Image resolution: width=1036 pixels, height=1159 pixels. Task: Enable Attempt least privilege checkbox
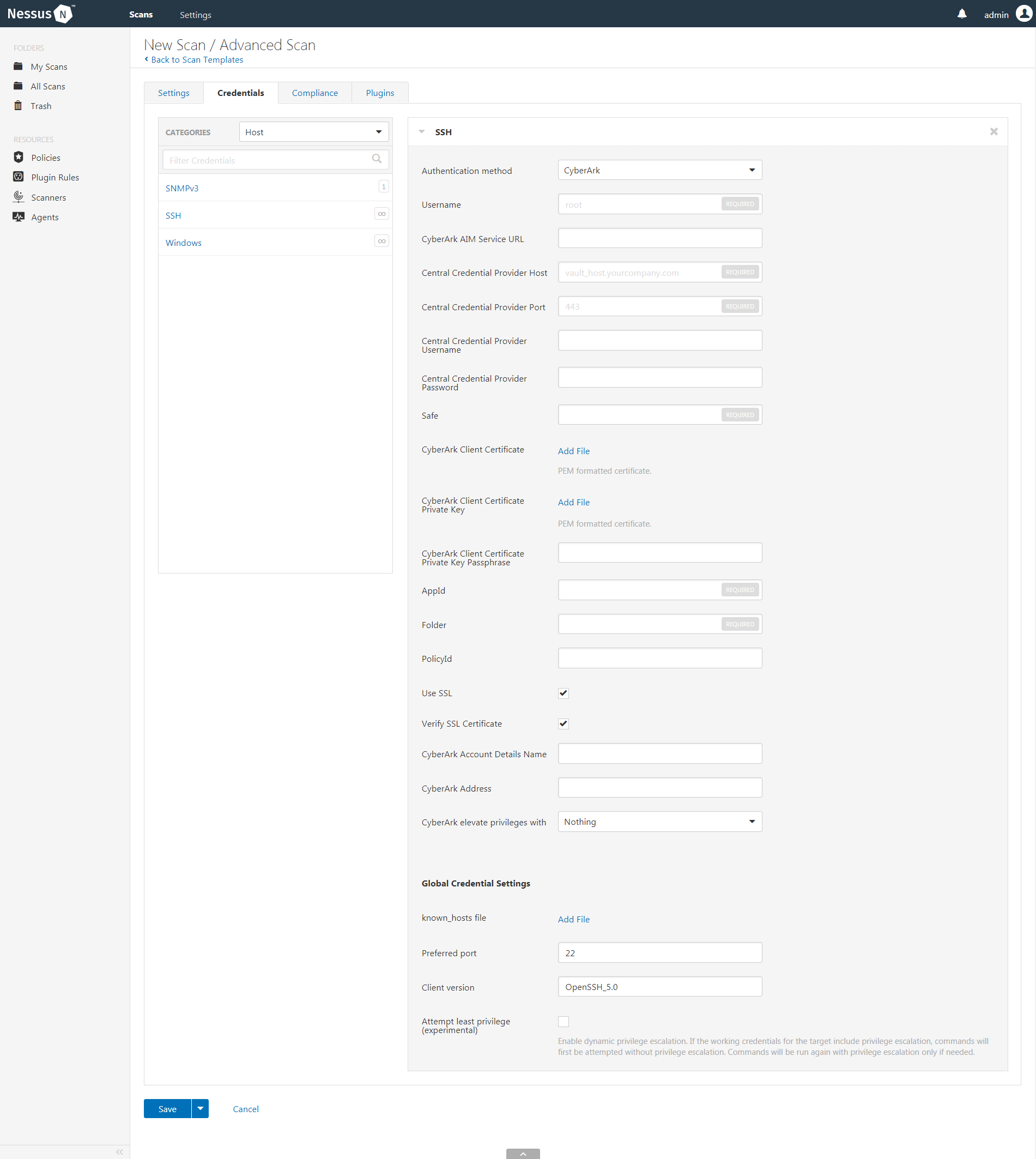(563, 1021)
